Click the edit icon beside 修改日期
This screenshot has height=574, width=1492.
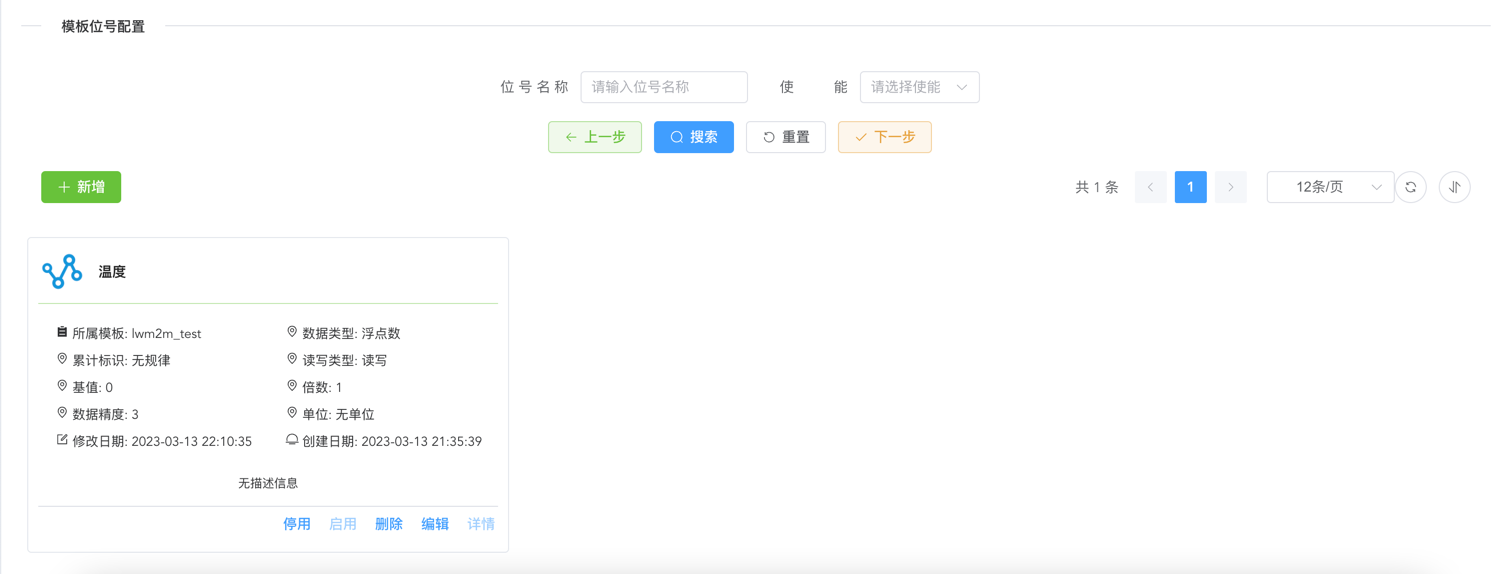(x=62, y=440)
